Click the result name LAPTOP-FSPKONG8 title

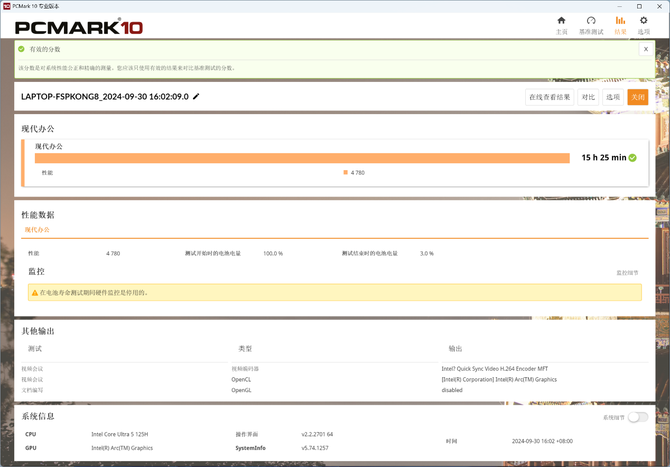tap(105, 97)
